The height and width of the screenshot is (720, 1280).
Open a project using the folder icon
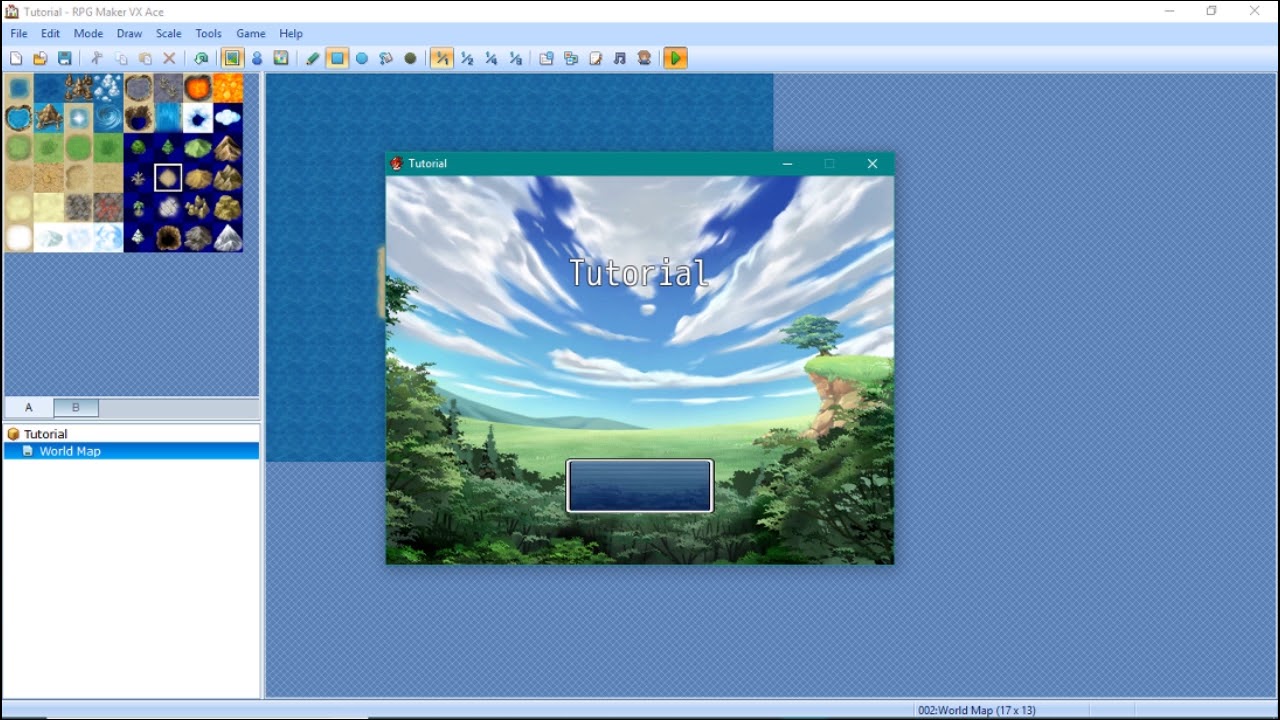pyautogui.click(x=40, y=59)
